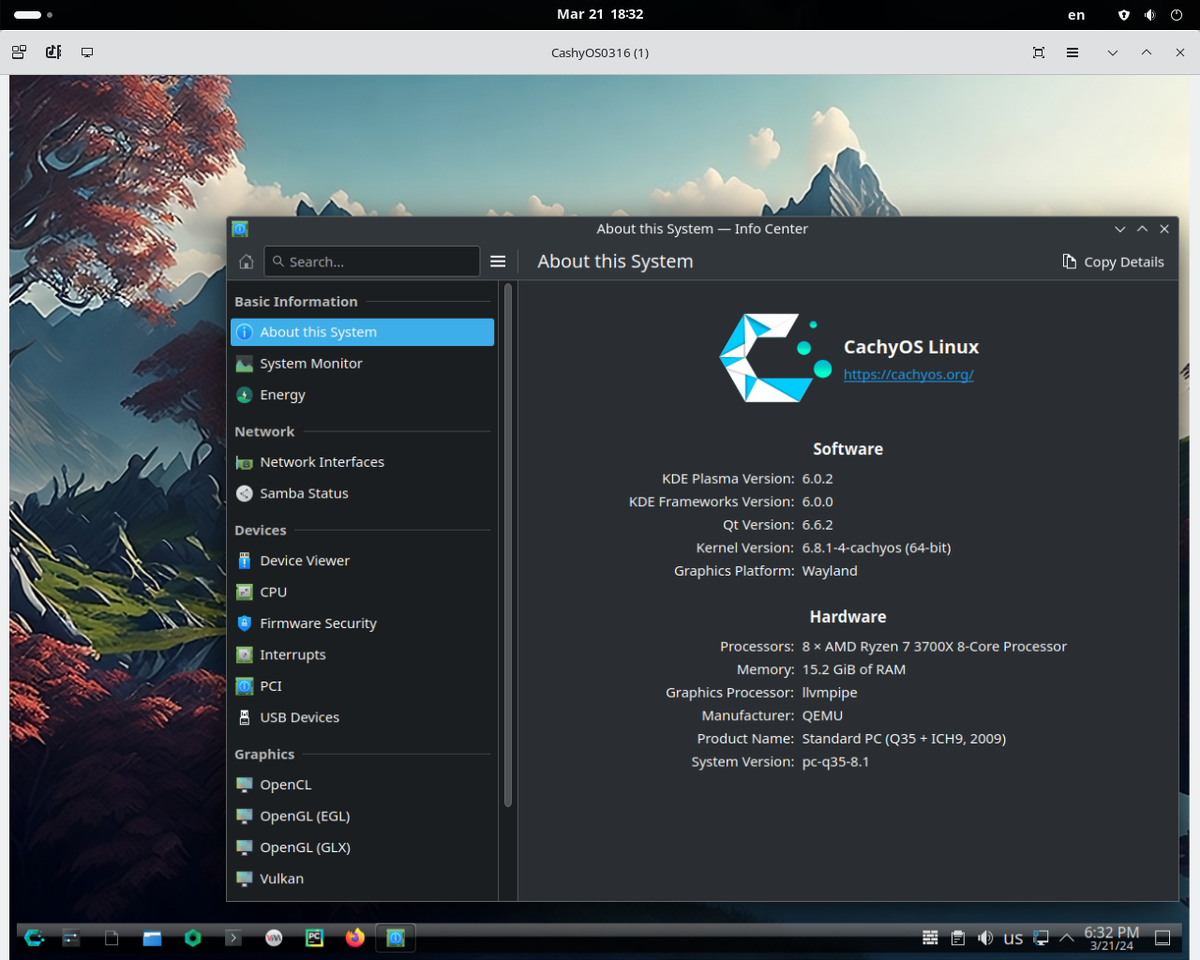Focus the Search field in Info Center
This screenshot has height=960, width=1200.
coord(372,262)
